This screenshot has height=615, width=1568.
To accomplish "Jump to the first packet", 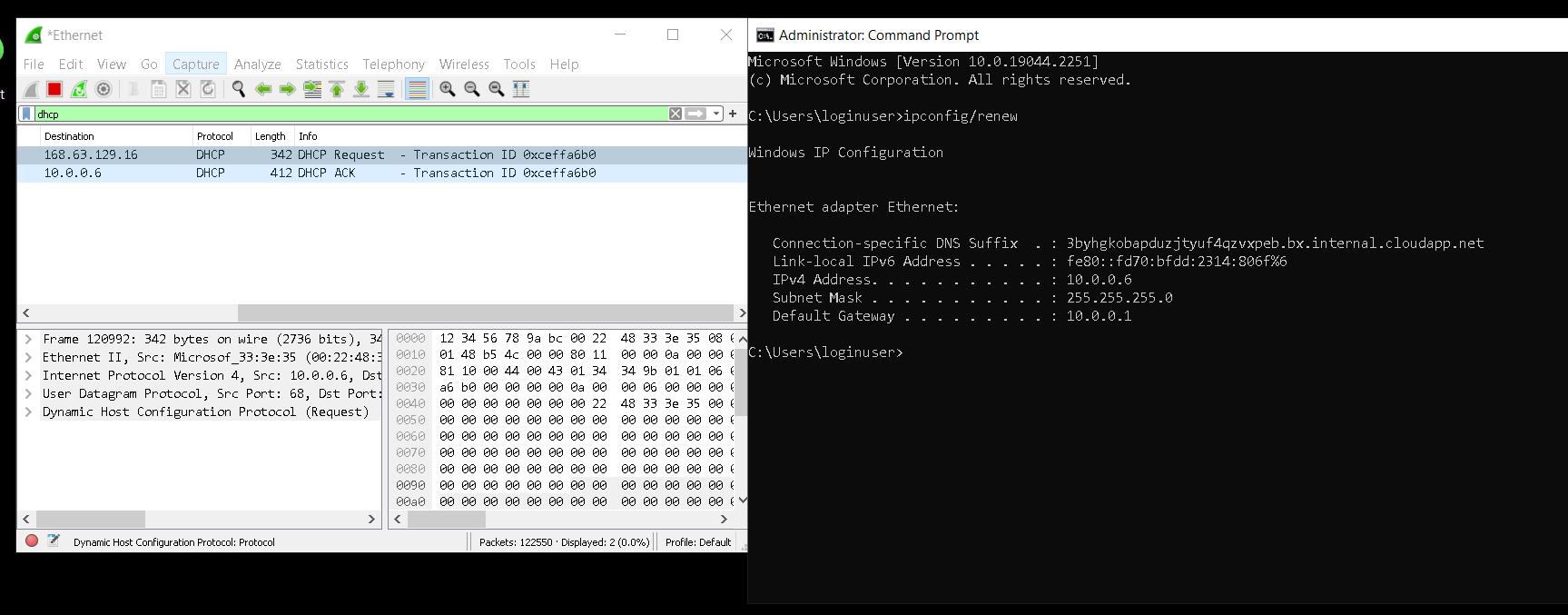I will pyautogui.click(x=337, y=89).
